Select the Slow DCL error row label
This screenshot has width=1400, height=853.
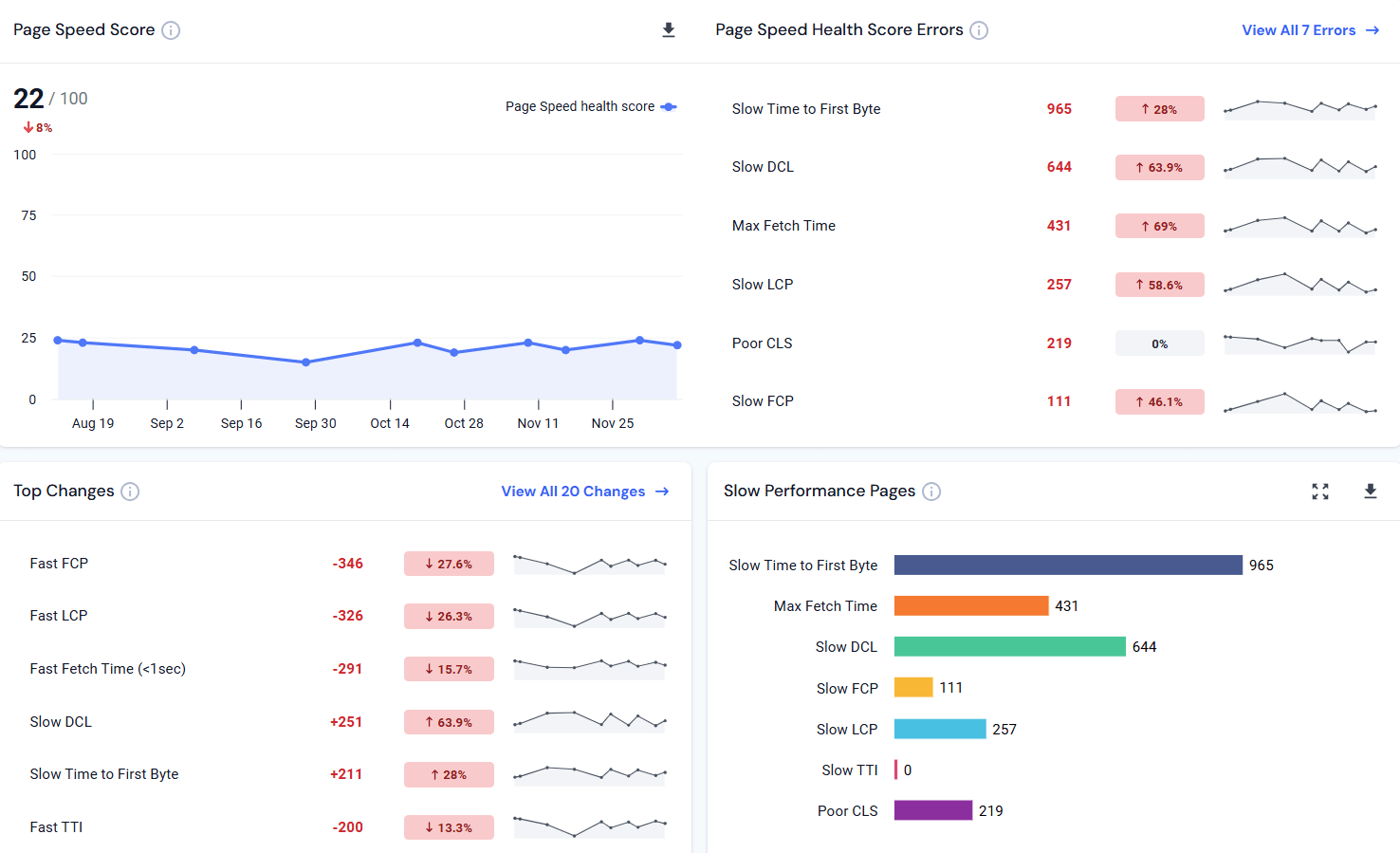(763, 167)
